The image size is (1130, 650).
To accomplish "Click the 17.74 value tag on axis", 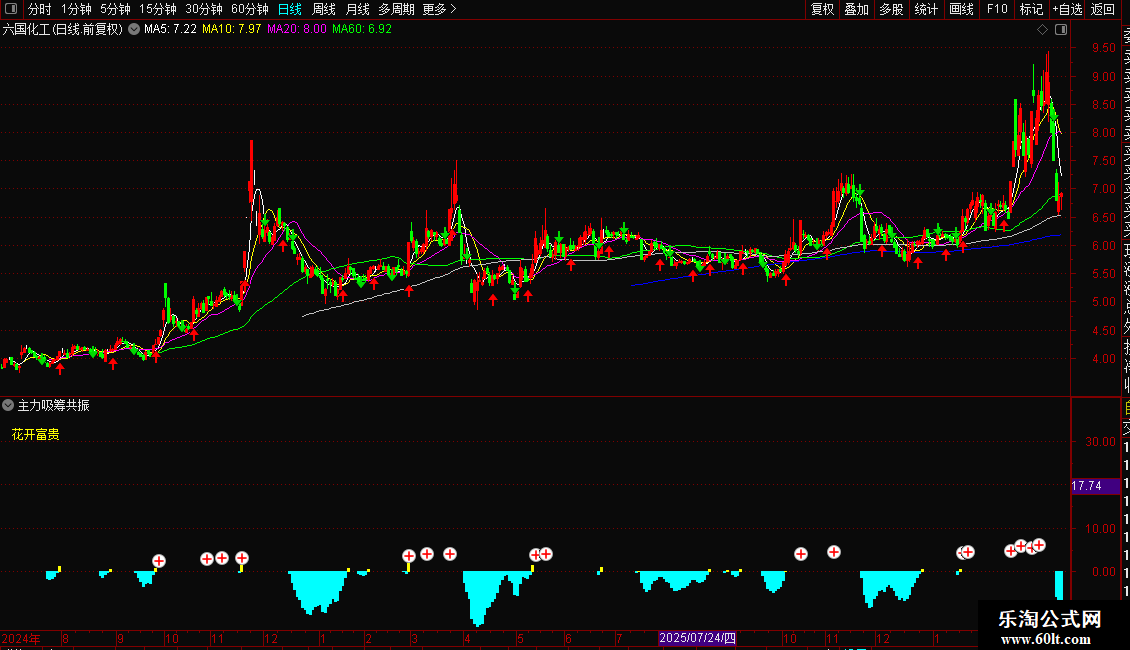I will pos(1095,486).
